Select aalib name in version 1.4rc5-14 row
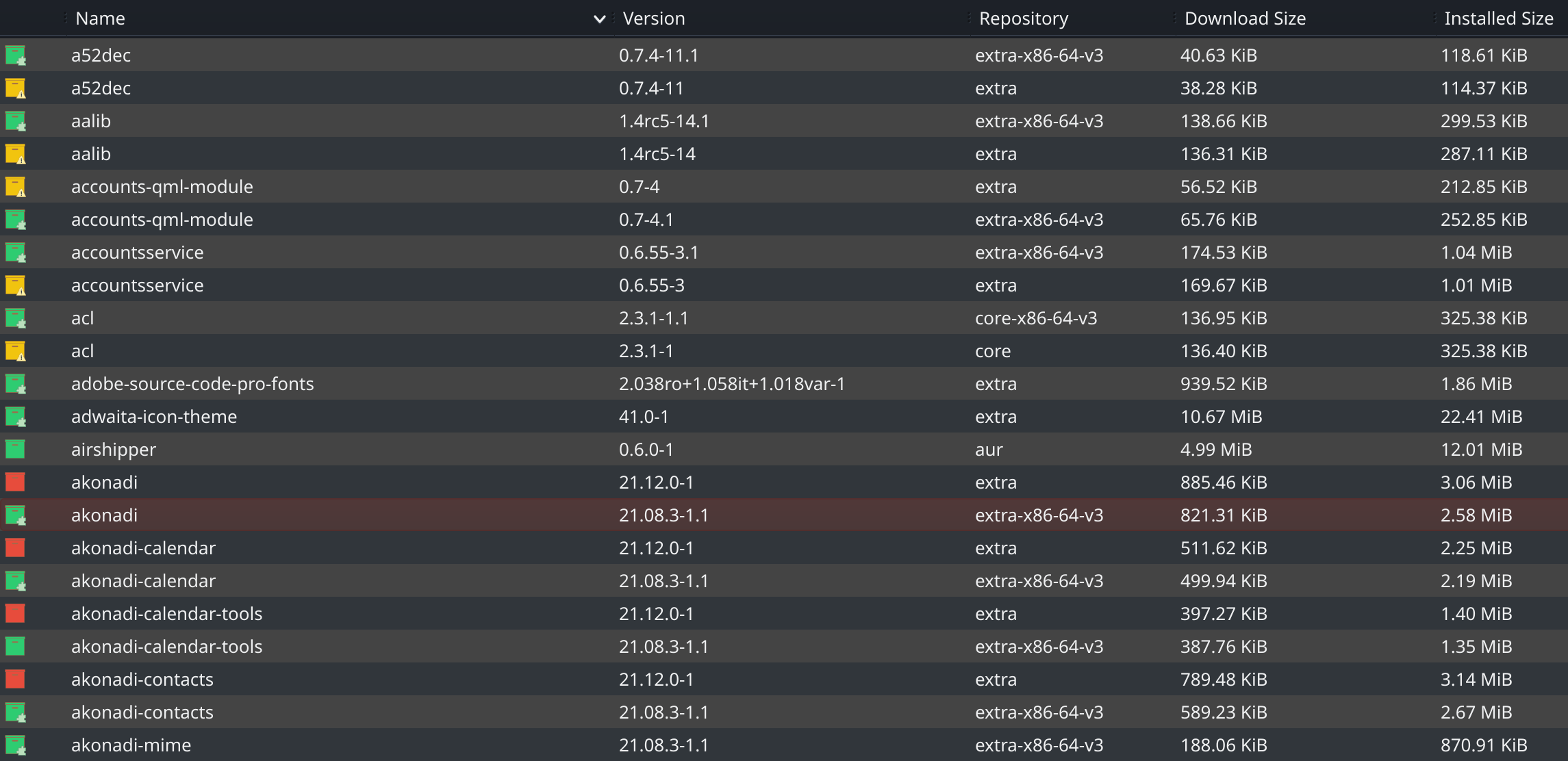Image resolution: width=1568 pixels, height=761 pixels. [91, 154]
